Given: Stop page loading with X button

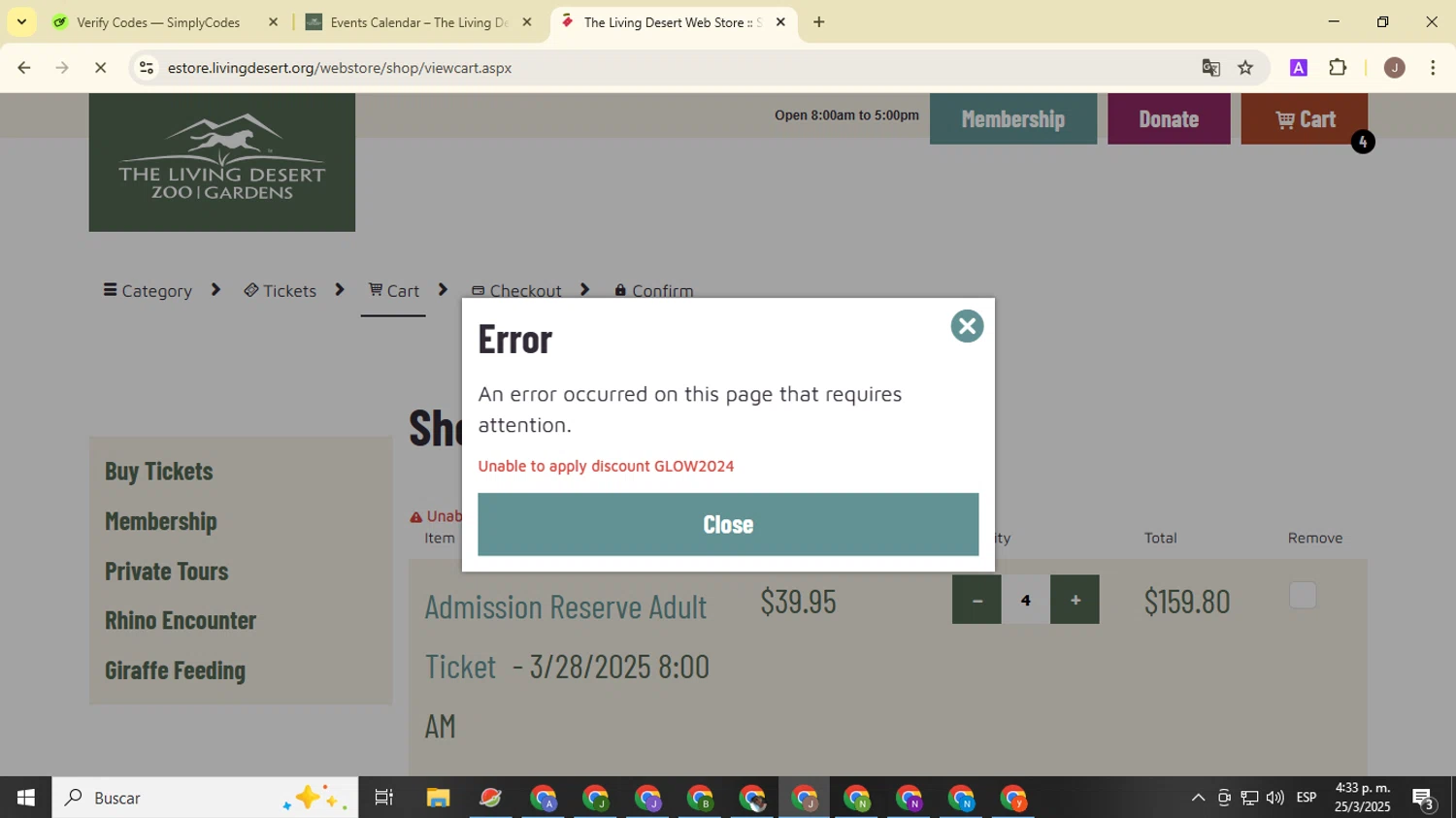Looking at the screenshot, I should click(100, 68).
